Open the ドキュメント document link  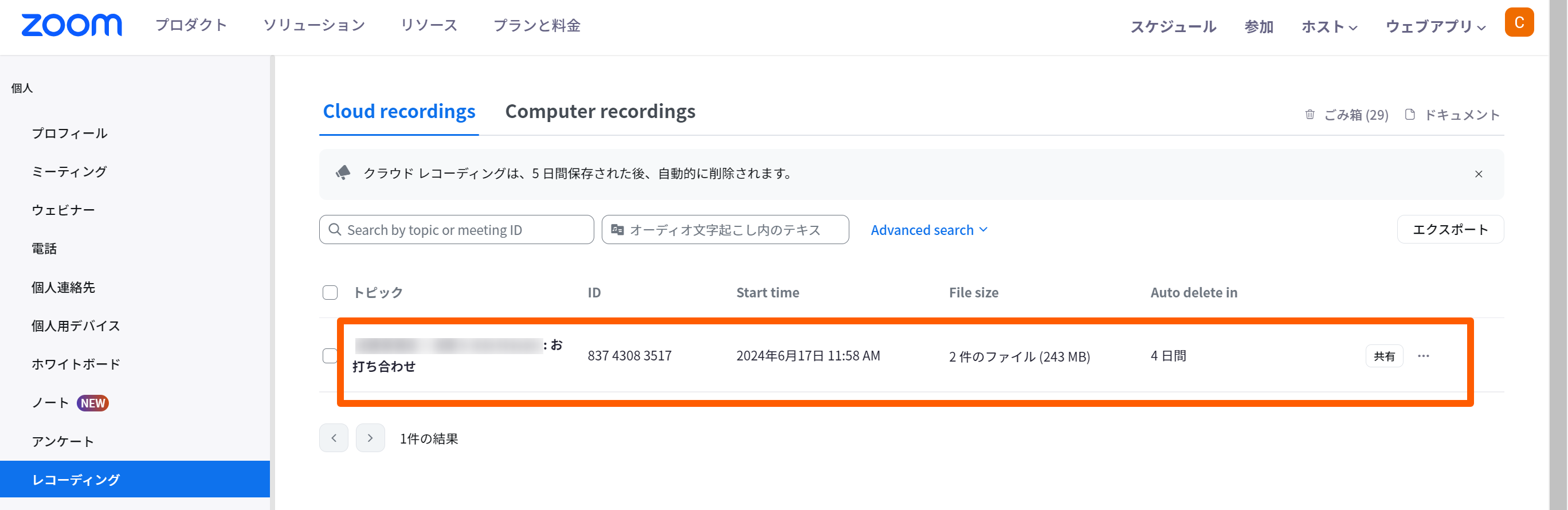tap(1452, 115)
